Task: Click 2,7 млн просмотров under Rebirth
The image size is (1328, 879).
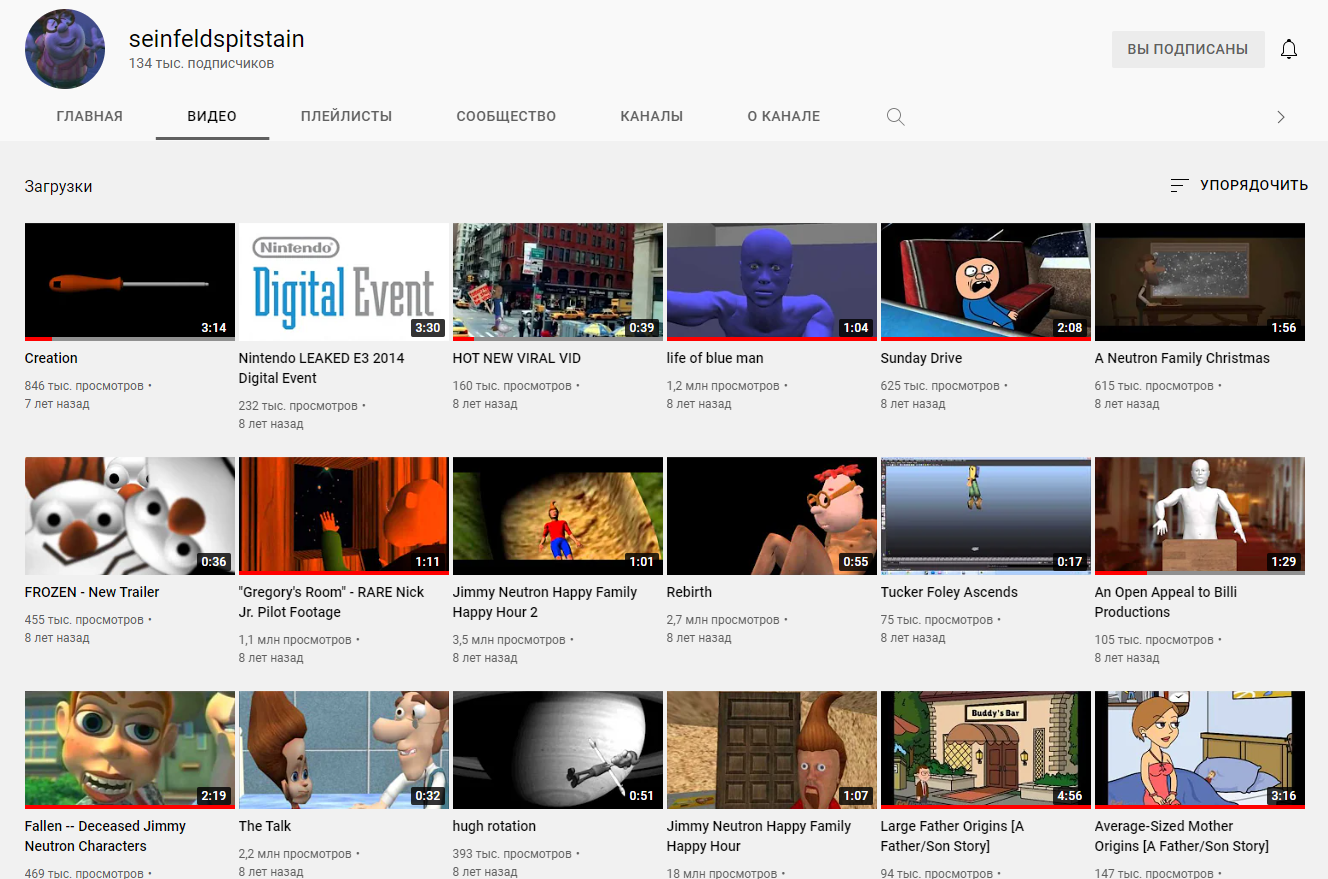Action: tap(723, 619)
